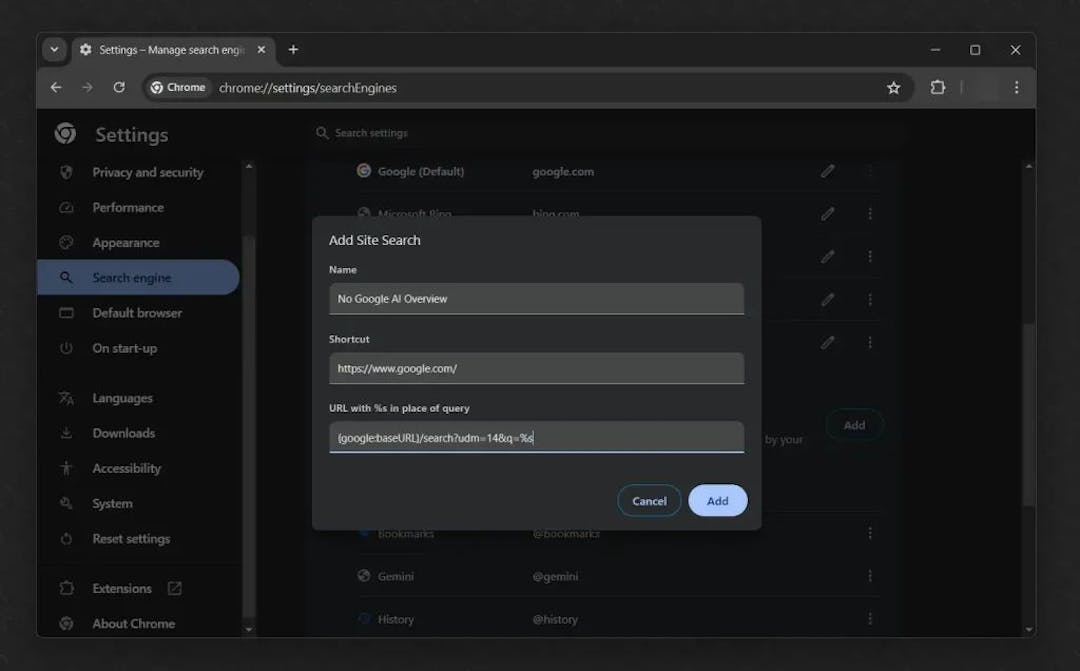Image resolution: width=1080 pixels, height=671 pixels.
Task: Open Chrome three-dot menu
Action: pyautogui.click(x=1016, y=88)
